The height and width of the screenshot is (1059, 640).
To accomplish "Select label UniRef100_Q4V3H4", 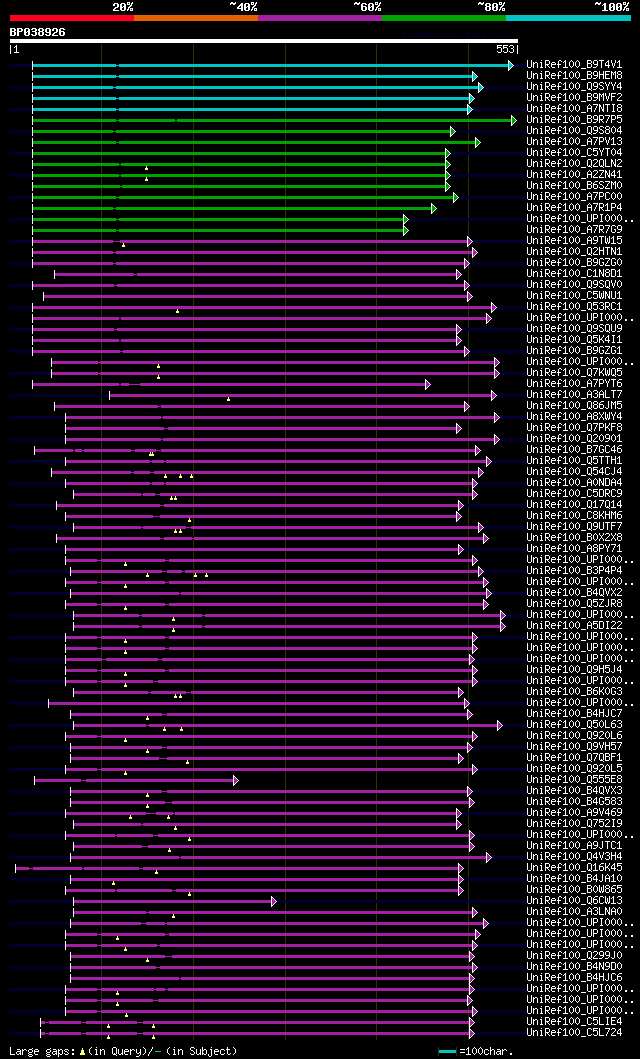I will 575,857.
